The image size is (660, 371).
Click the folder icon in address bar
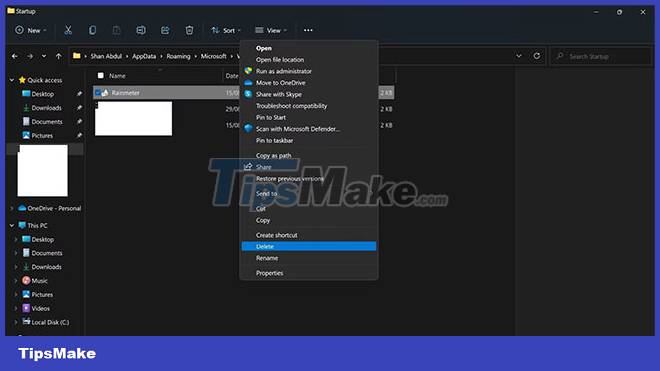pyautogui.click(x=77, y=56)
